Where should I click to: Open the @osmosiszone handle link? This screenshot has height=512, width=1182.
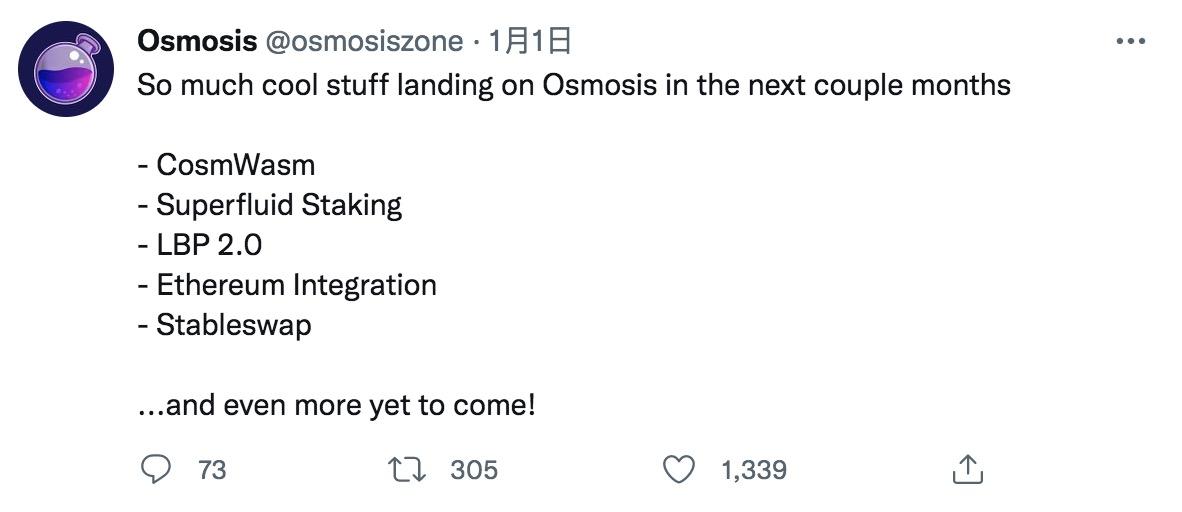(x=364, y=41)
